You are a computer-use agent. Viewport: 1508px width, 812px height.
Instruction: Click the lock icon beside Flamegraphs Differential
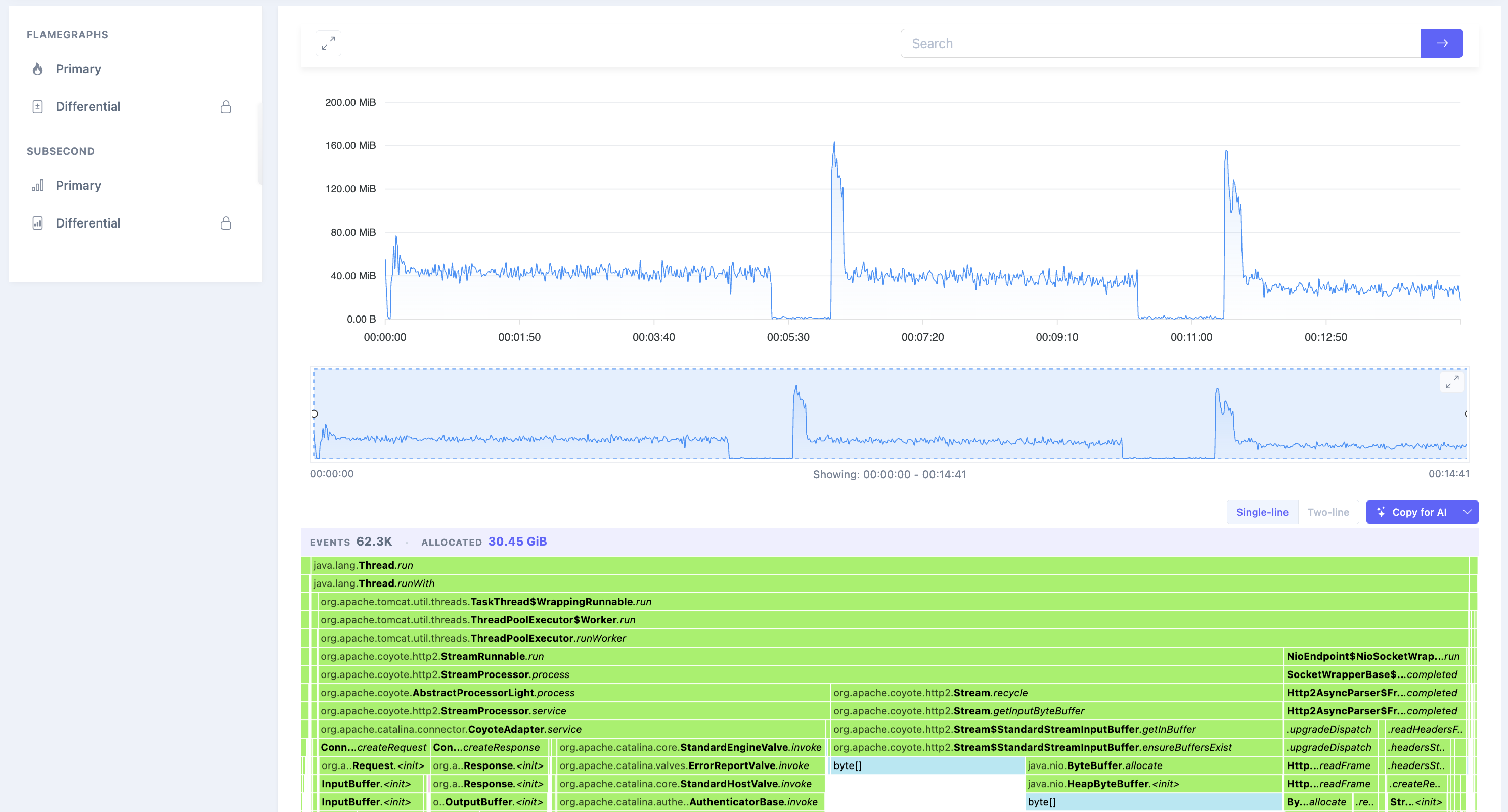pos(226,107)
